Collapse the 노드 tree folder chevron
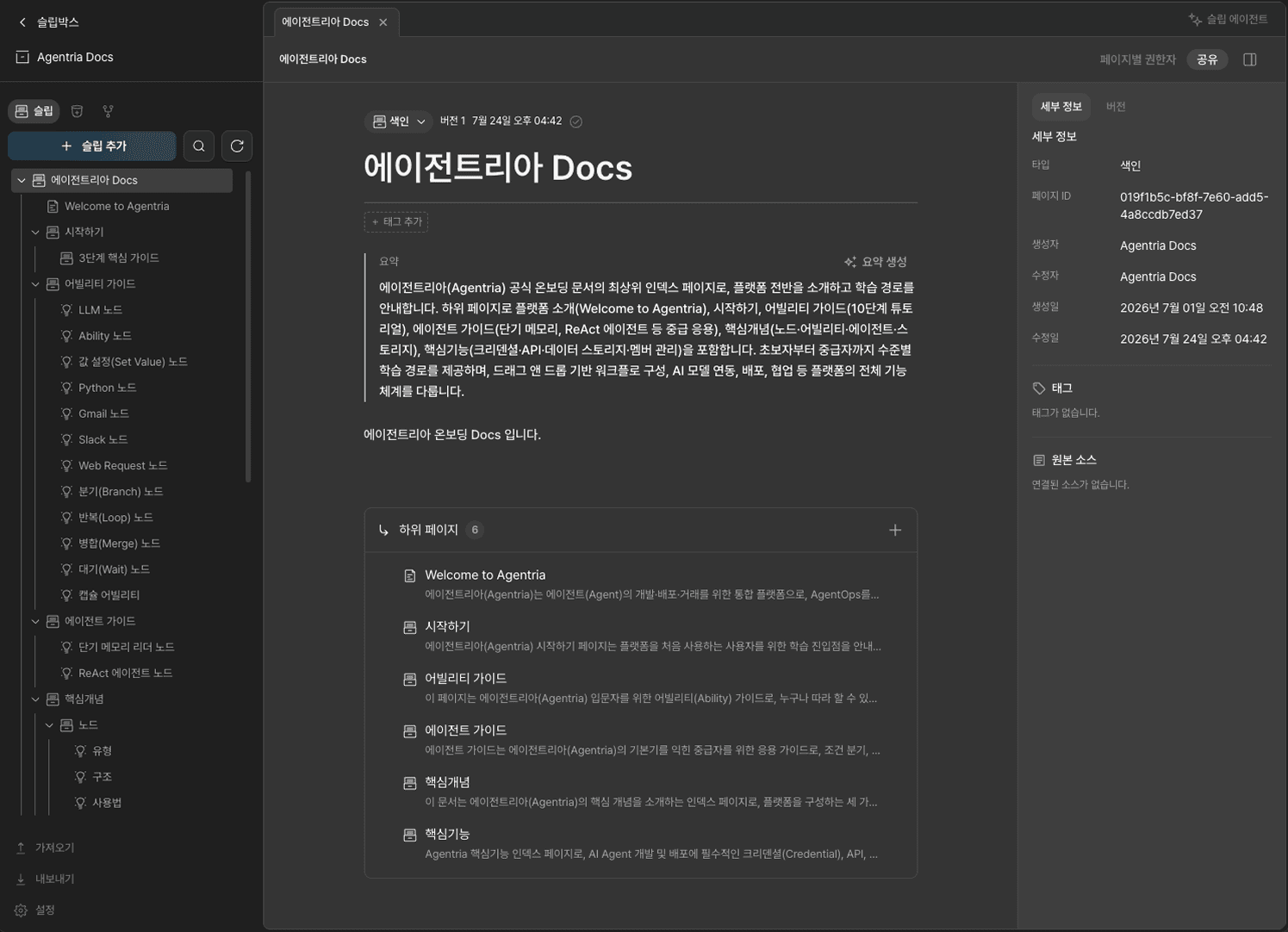This screenshot has width=1288, height=932. (x=49, y=725)
